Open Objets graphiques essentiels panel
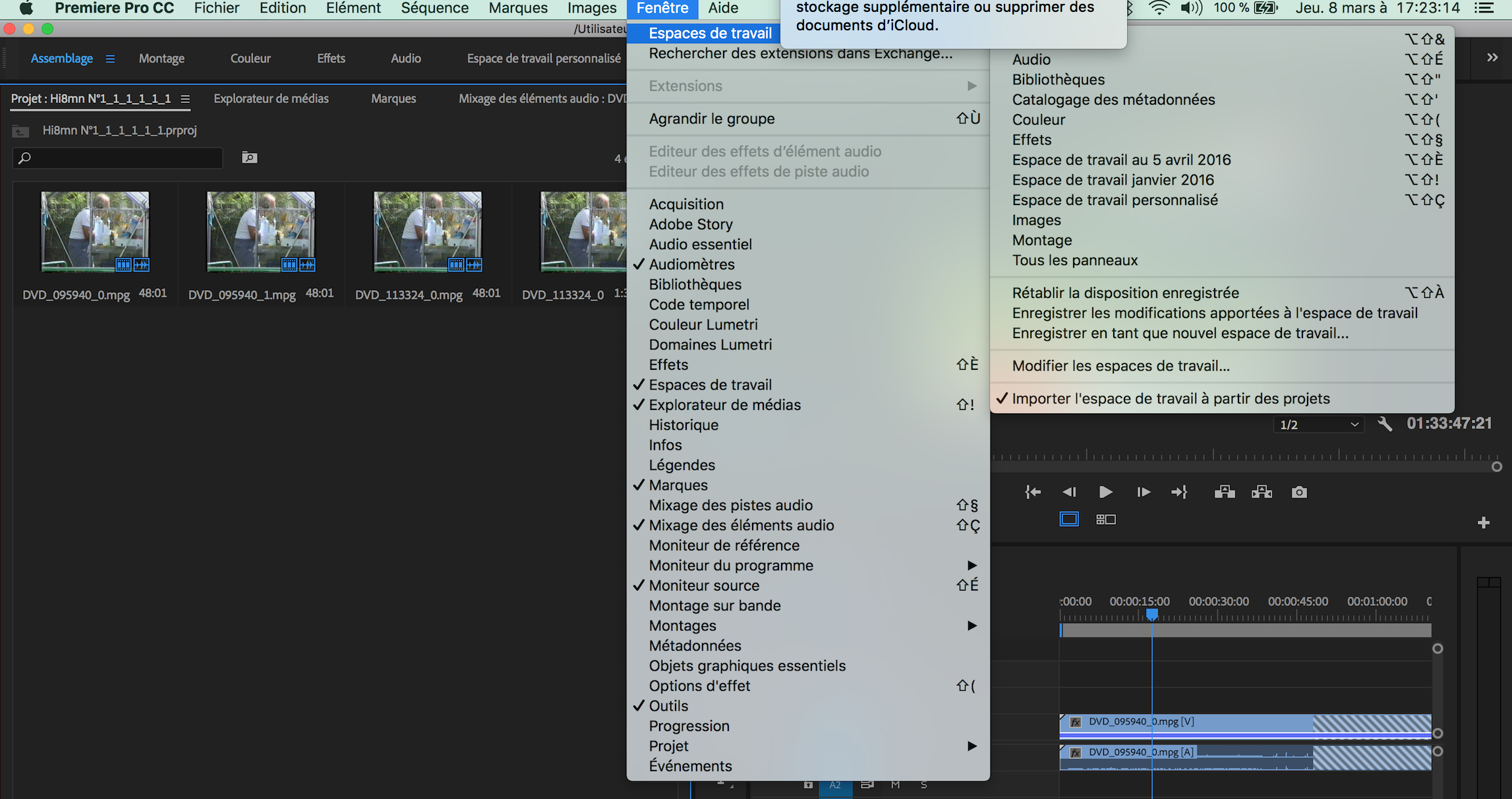 [808, 666]
